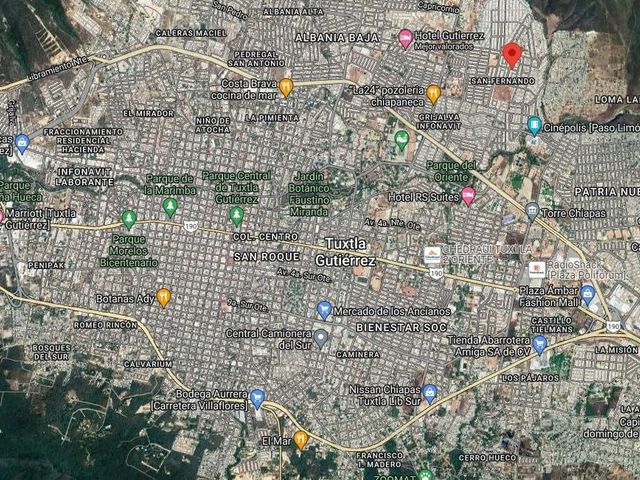Click the INFONAVIT LABORANTE label
The image size is (640, 480).
(x=84, y=177)
